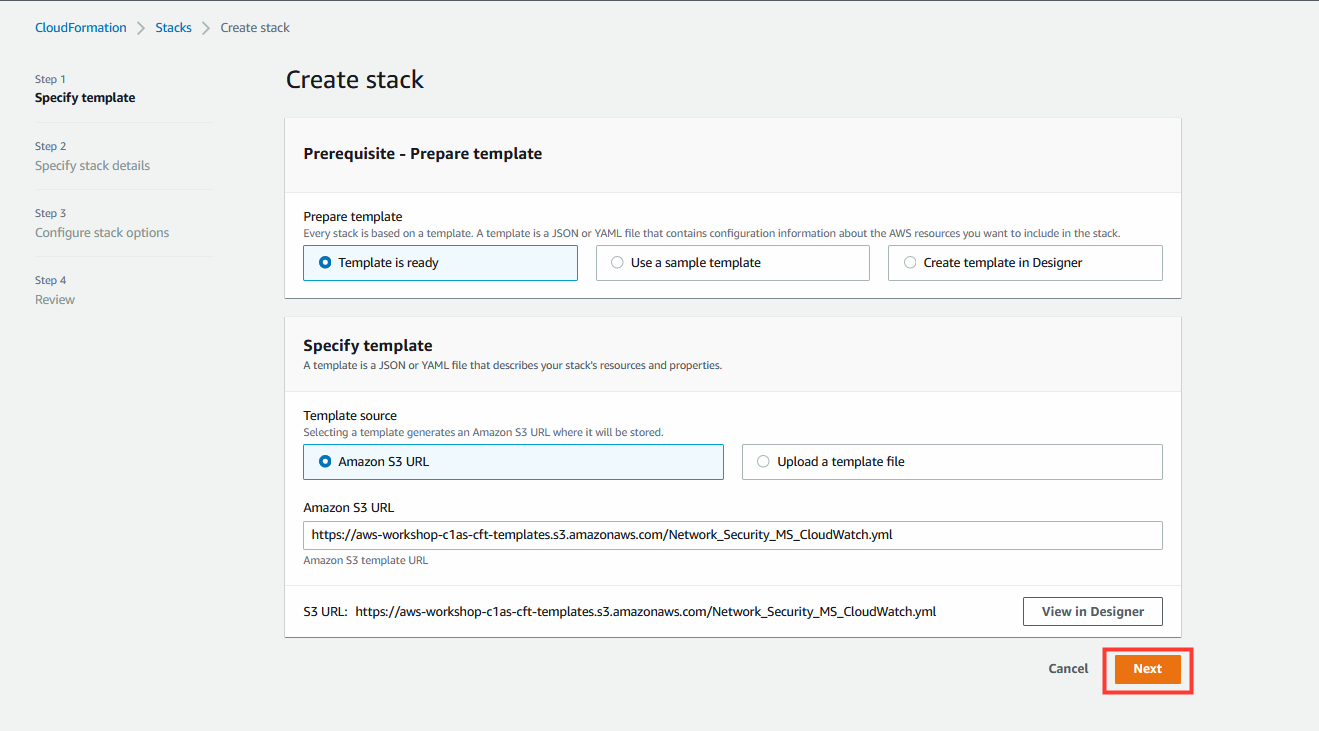This screenshot has height=731, width=1319.
Task: Select Step 1 Specify template in sidebar
Action: pyautogui.click(x=85, y=89)
